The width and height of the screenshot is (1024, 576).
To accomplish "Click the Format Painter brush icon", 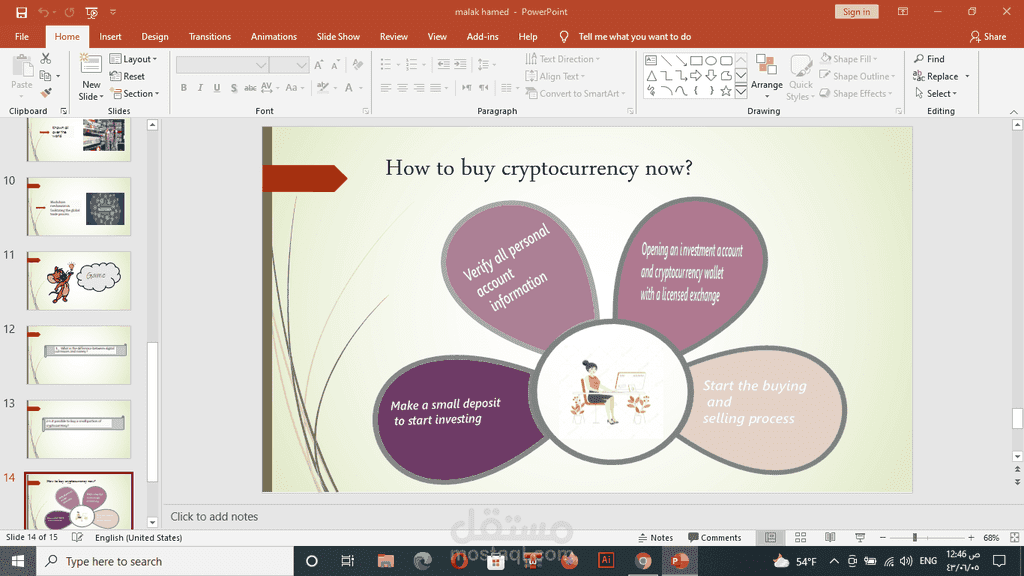I will point(46,93).
